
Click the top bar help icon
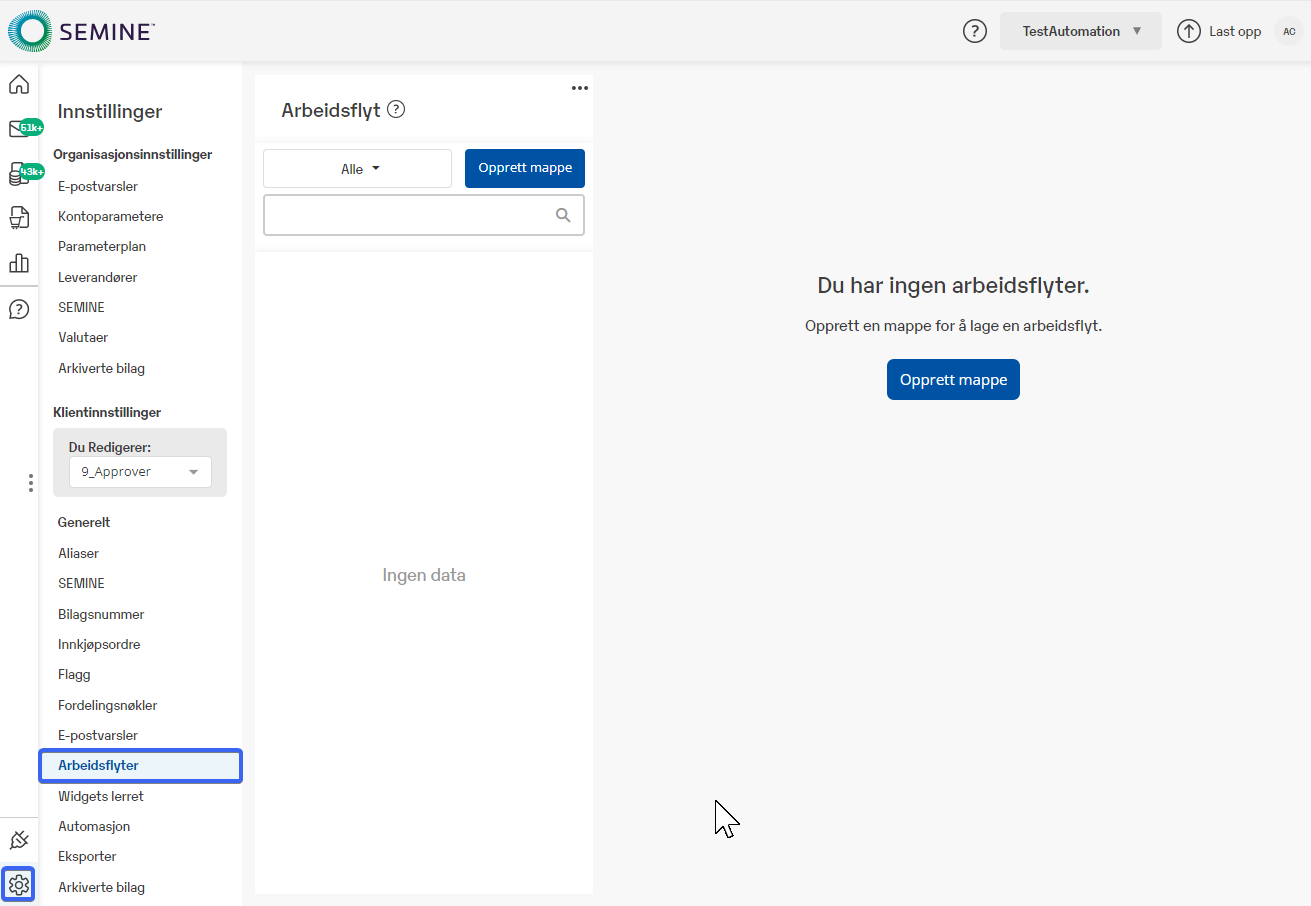pos(974,31)
